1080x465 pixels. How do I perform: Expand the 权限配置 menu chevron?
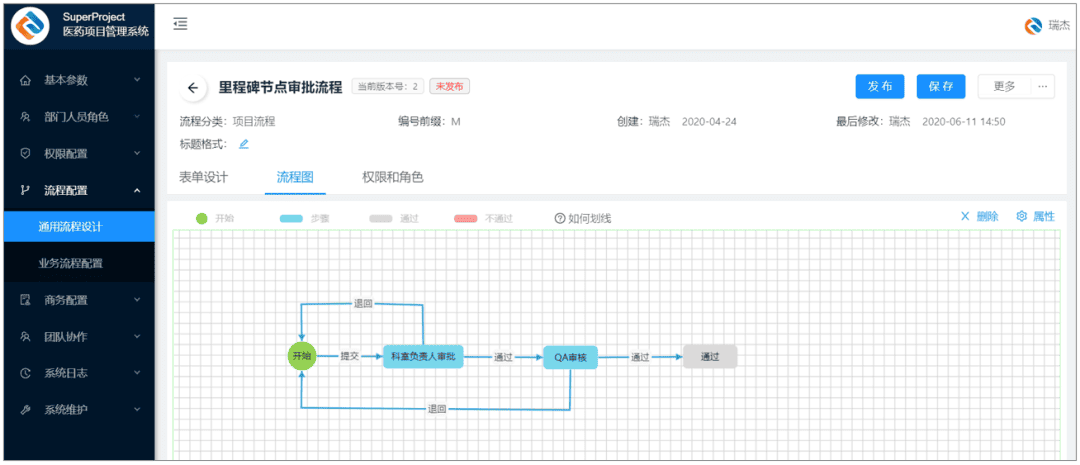point(137,153)
